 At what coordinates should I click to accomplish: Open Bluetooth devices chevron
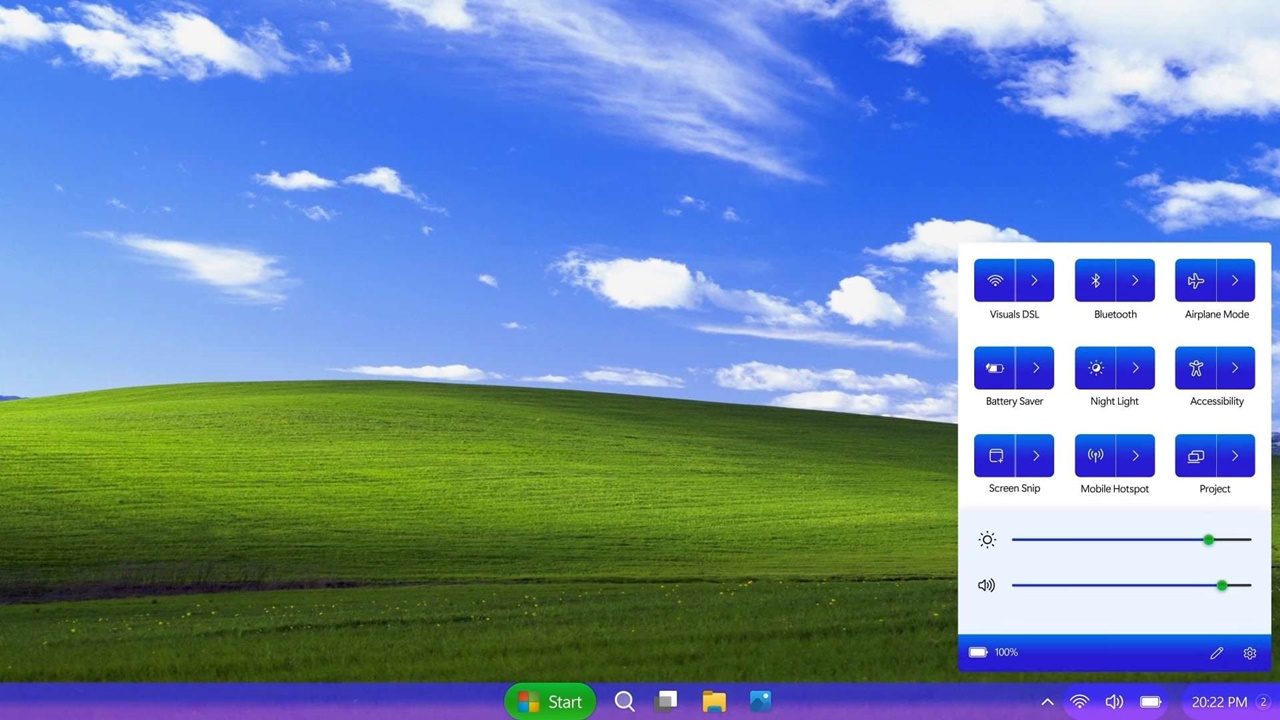[x=1135, y=281]
